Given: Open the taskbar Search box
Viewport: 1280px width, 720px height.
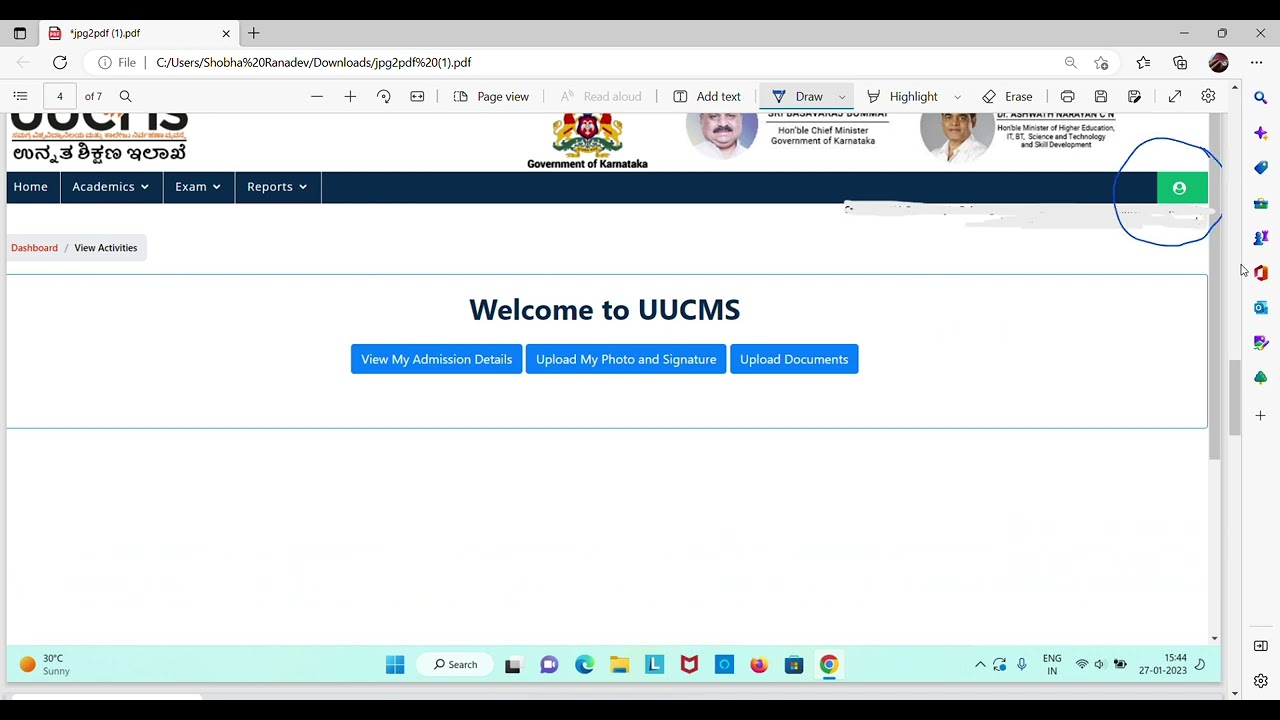Looking at the screenshot, I should click(456, 665).
